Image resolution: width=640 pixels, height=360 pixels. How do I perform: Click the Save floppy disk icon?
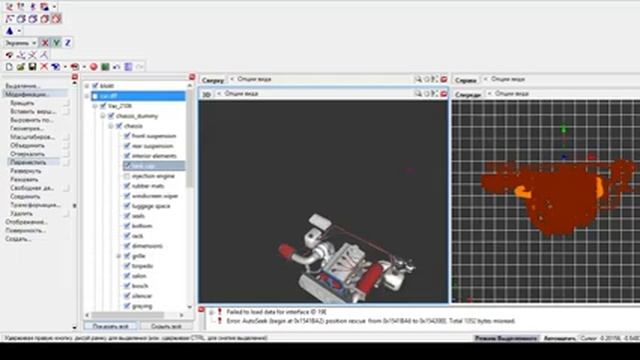32,67
